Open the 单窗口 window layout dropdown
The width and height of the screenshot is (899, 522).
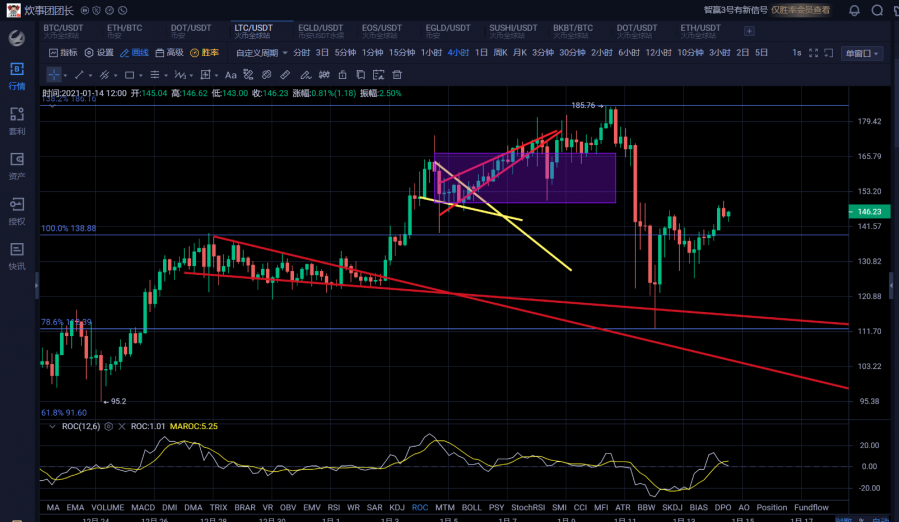(x=862, y=53)
